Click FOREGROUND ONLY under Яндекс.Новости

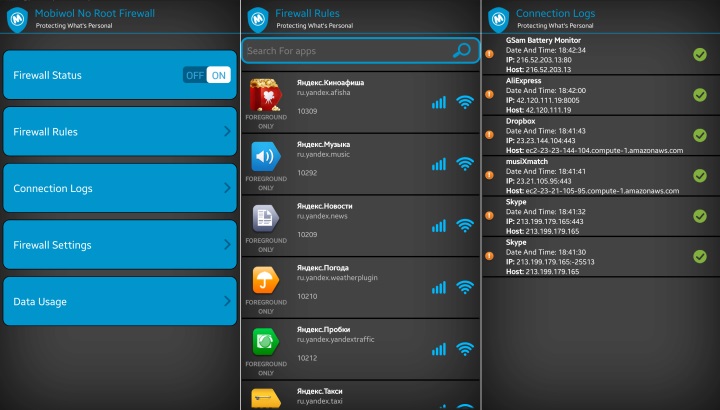coord(266,245)
